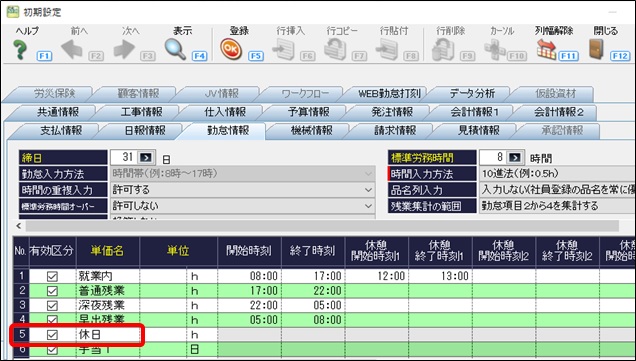Click the horizontal scrollbar left arrow

pyautogui.click(x=19, y=226)
